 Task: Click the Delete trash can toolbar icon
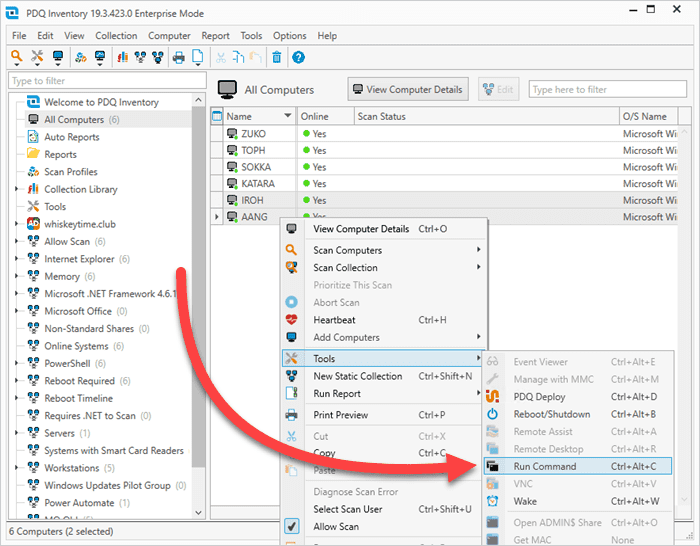tap(277, 57)
